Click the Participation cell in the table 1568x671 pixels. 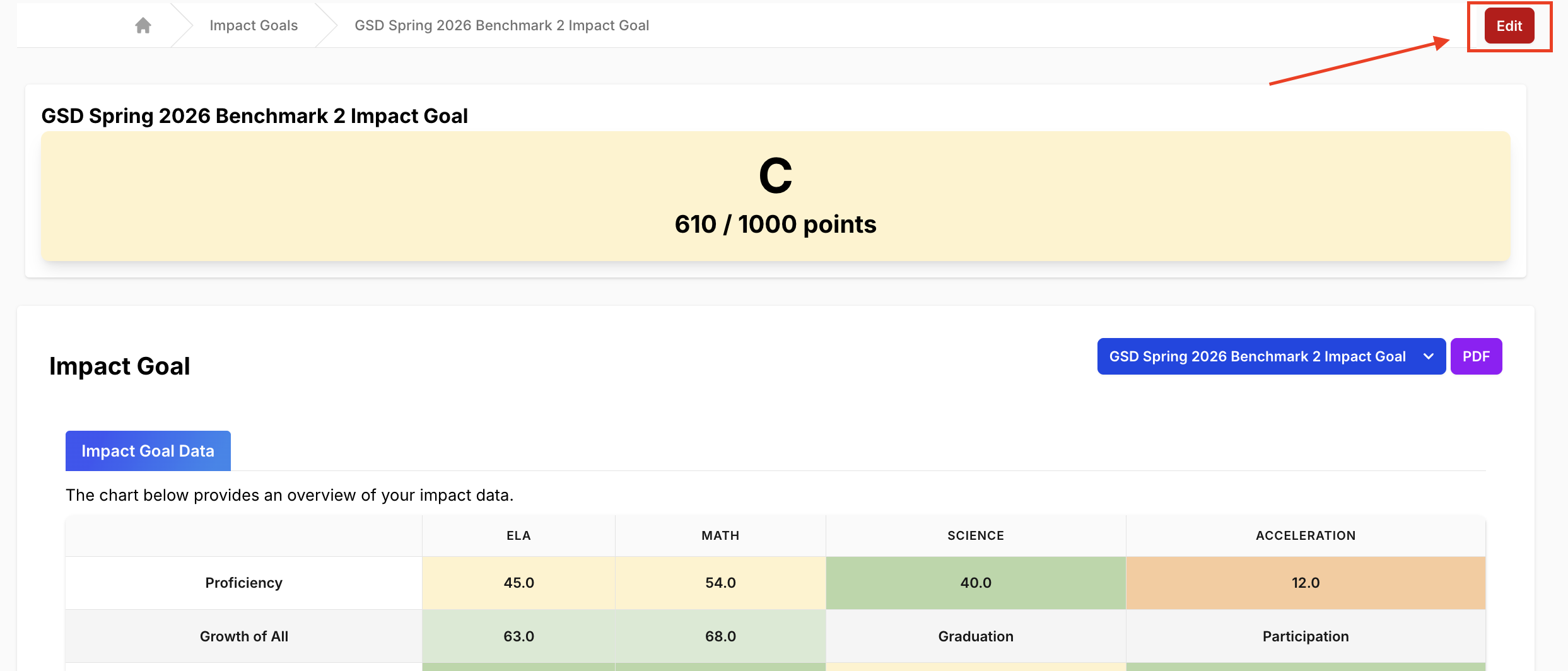[x=1305, y=636]
